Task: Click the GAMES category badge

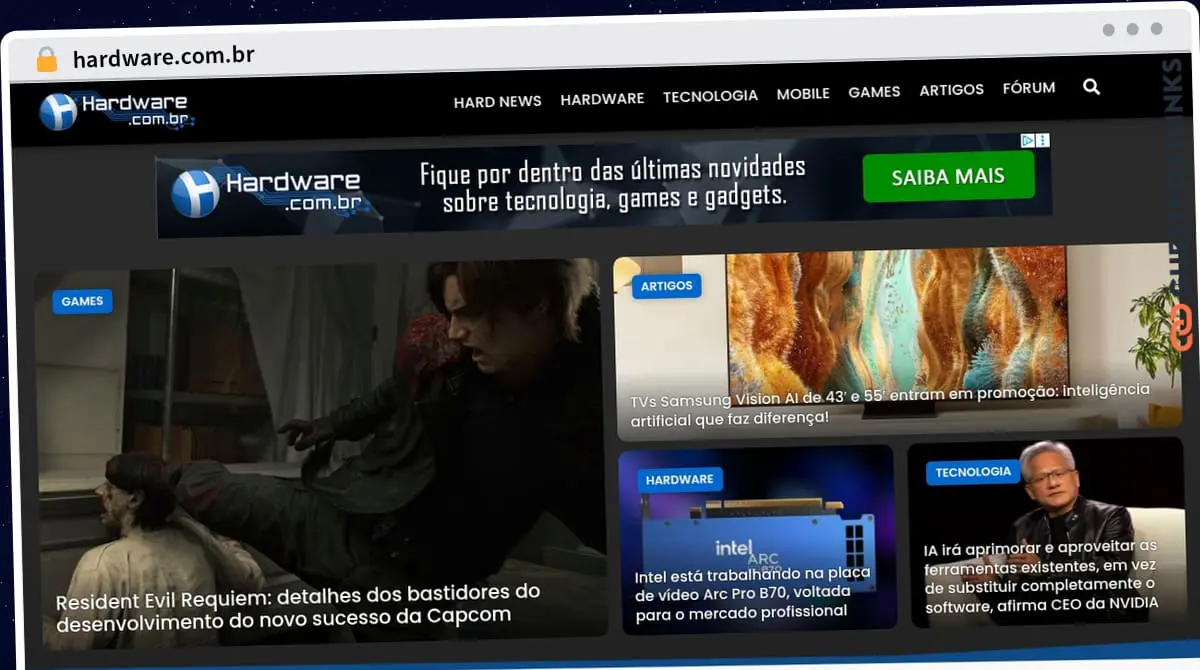Action: pyautogui.click(x=82, y=301)
